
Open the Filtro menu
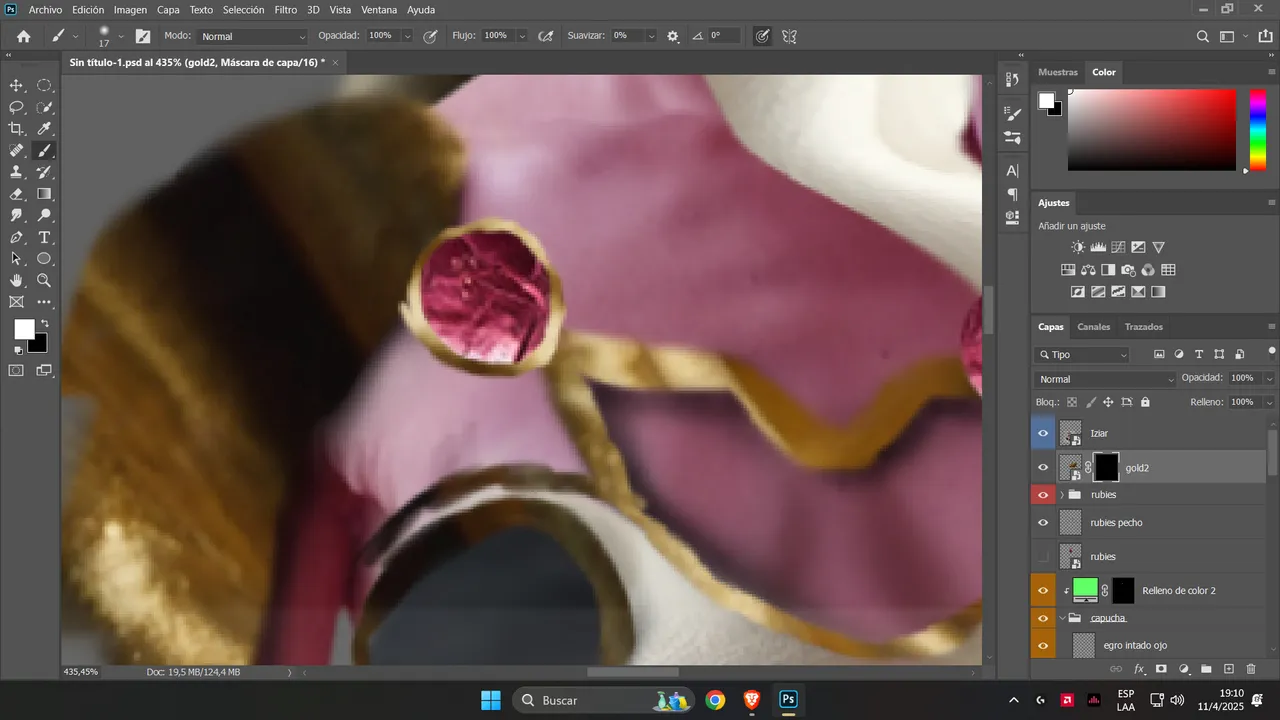(286, 9)
